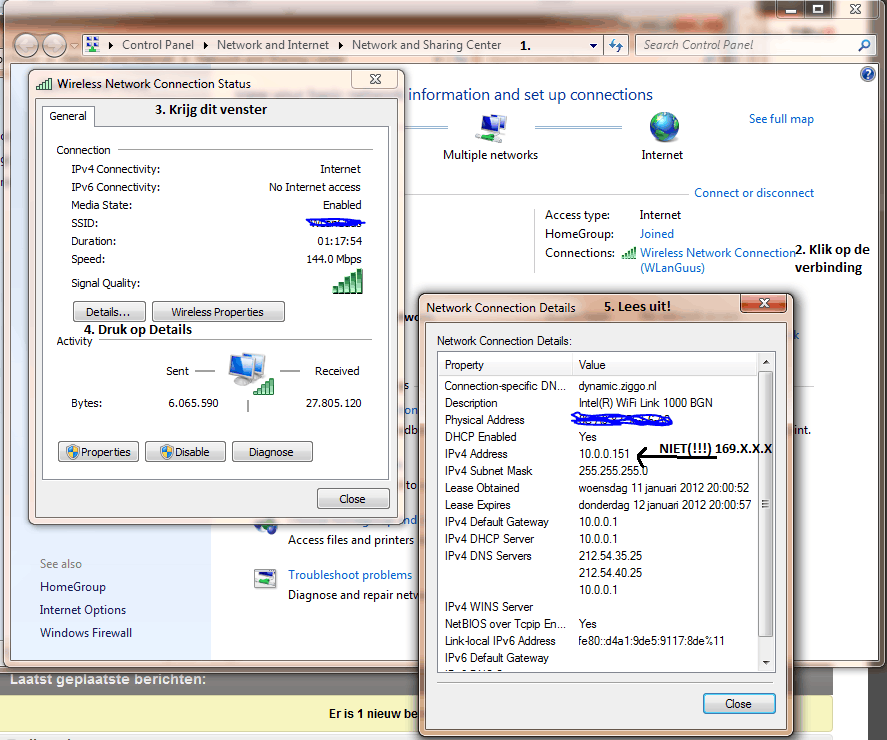Click DNS server value 212.54.35.25

[610, 556]
